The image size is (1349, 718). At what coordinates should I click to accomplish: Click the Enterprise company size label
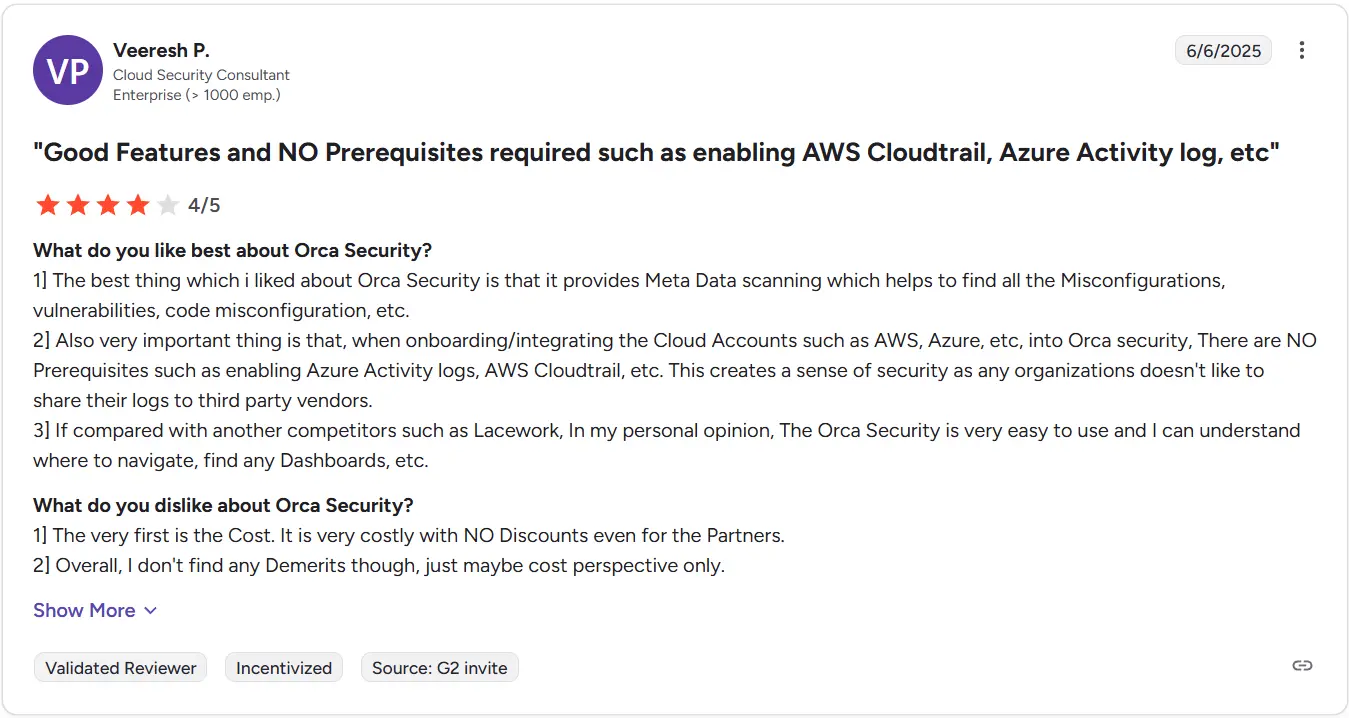[196, 95]
